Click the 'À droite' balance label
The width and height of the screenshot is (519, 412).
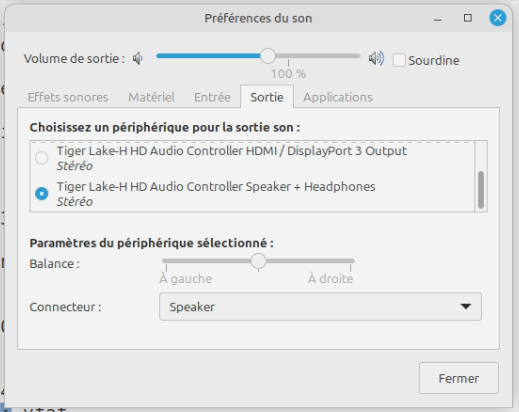(330, 279)
